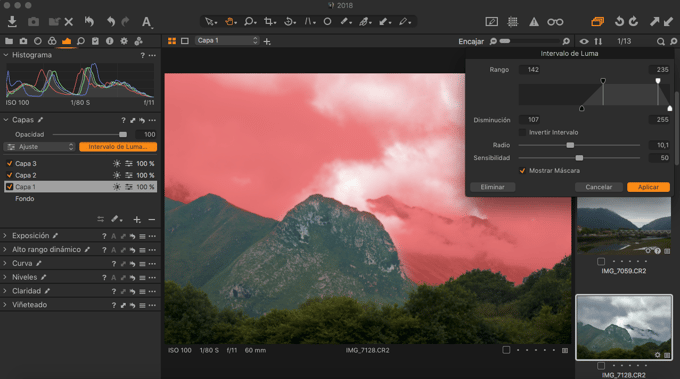Tick the select box under IMG_7059.CR2 thumbnail
The image size is (680, 379).
[x=601, y=261]
